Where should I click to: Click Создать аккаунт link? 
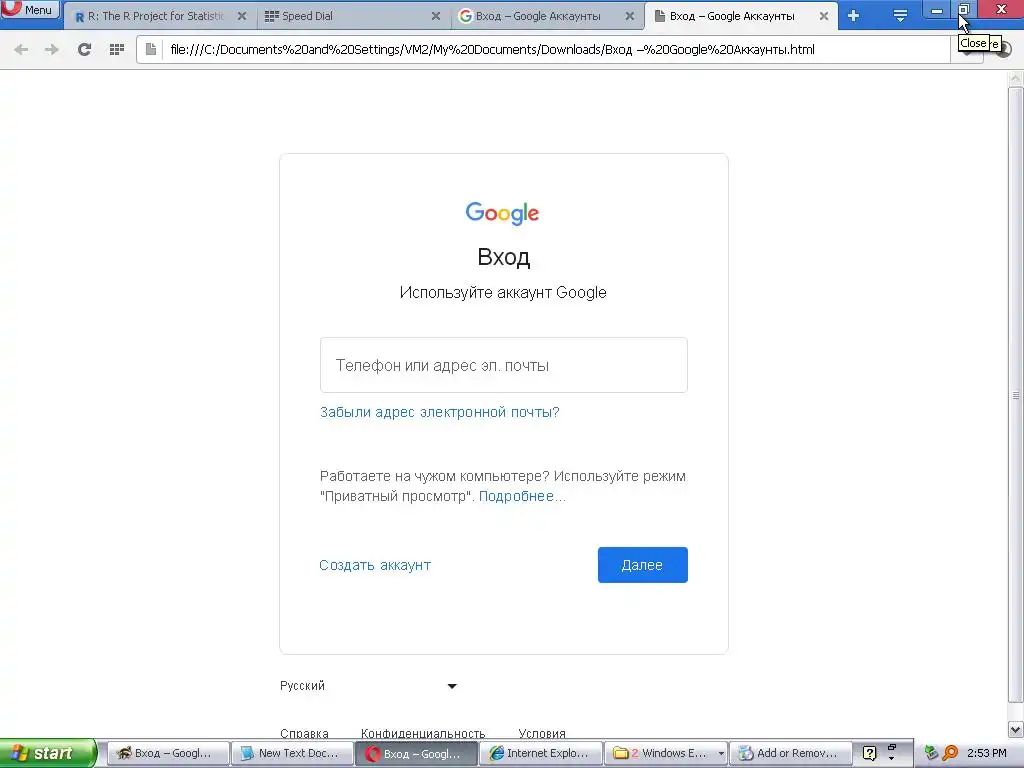click(375, 565)
